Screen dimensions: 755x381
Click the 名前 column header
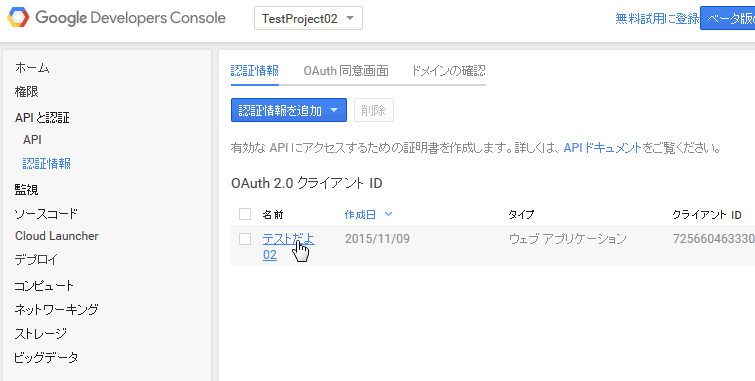pos(273,215)
